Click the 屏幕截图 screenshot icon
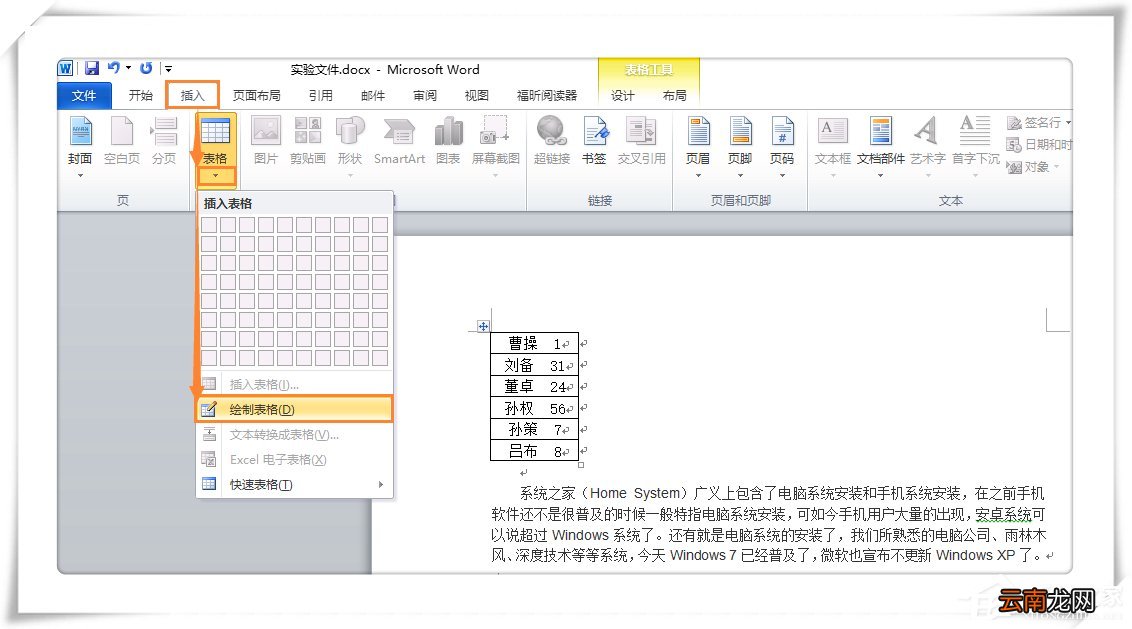1132x629 pixels. click(495, 131)
